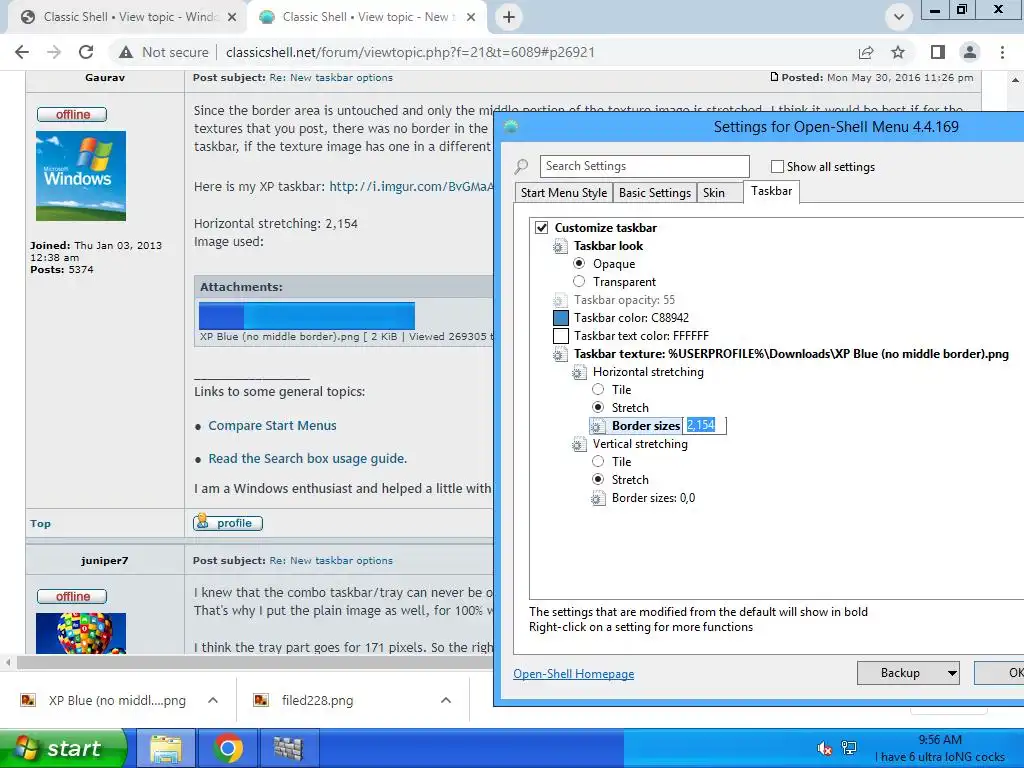This screenshot has height=768, width=1024.
Task: Share this page via share icon
Action: (x=866, y=52)
